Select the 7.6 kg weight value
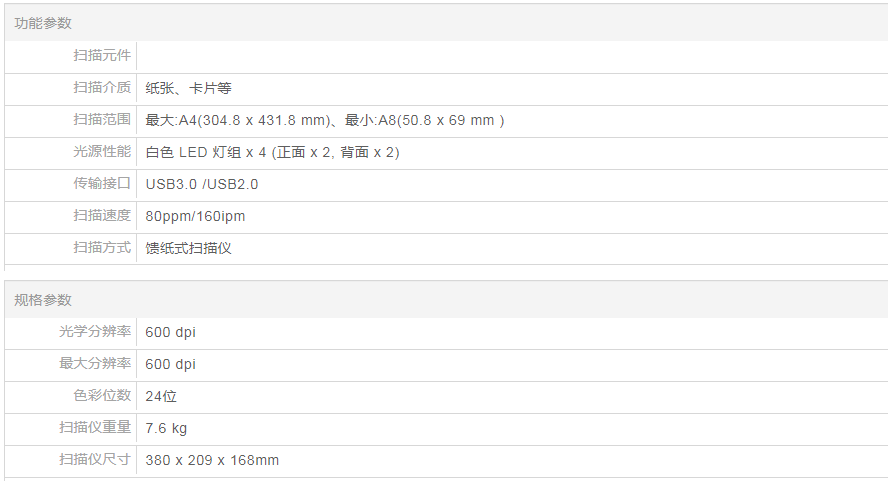892x481 pixels. click(166, 428)
